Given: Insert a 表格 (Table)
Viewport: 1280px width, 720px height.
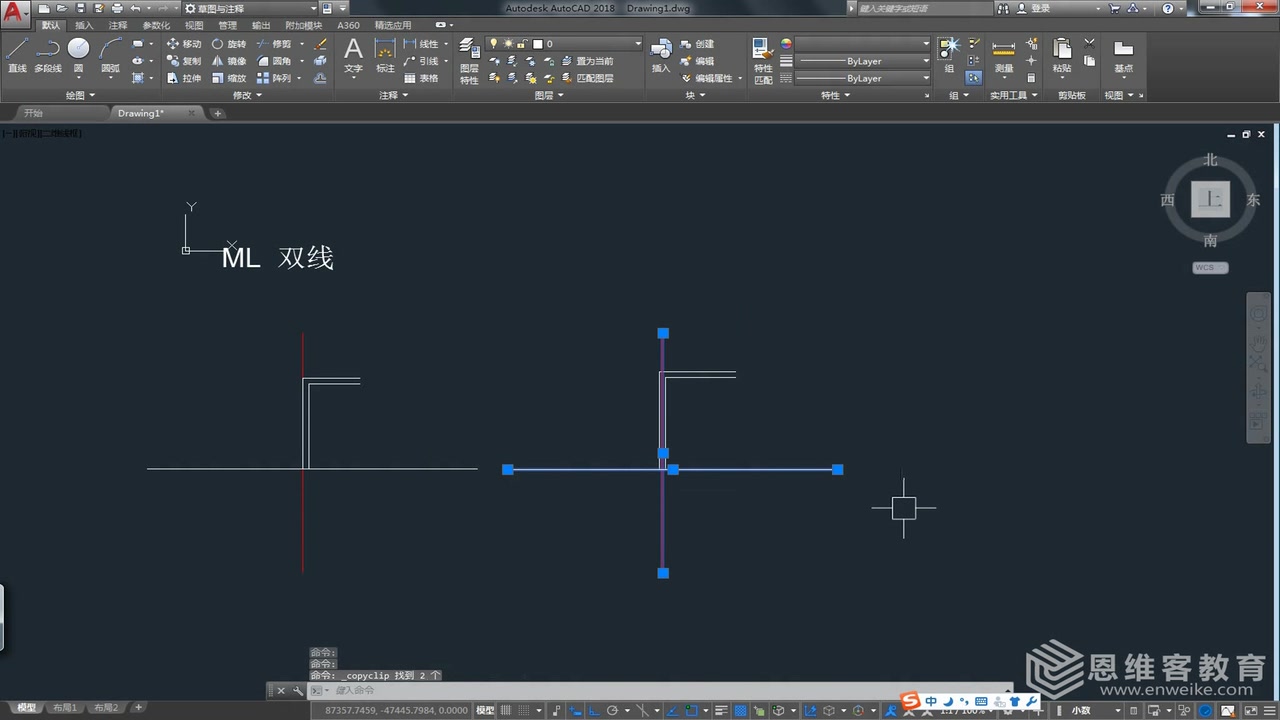Looking at the screenshot, I should (x=421, y=78).
